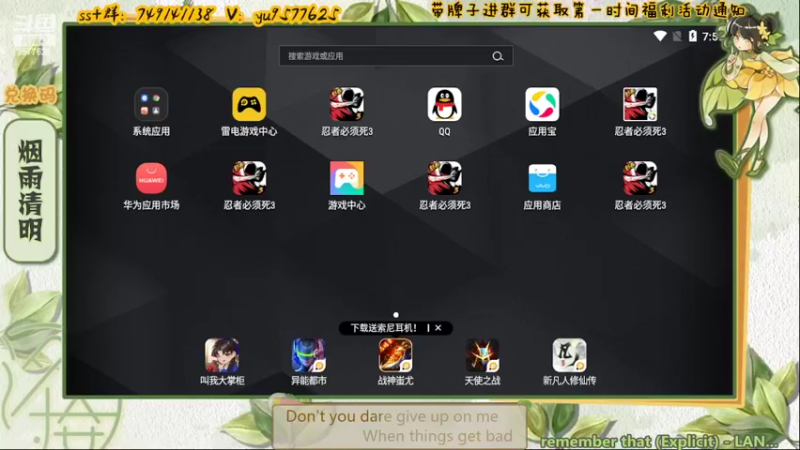Open the colorful 游戏中心 app
Viewport: 800px width, 450px height.
point(347,178)
